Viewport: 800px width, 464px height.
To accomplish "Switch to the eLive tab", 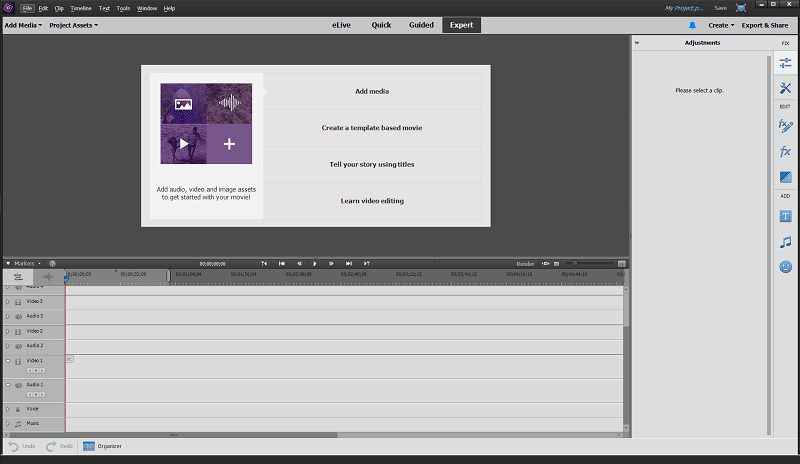I will 341,25.
